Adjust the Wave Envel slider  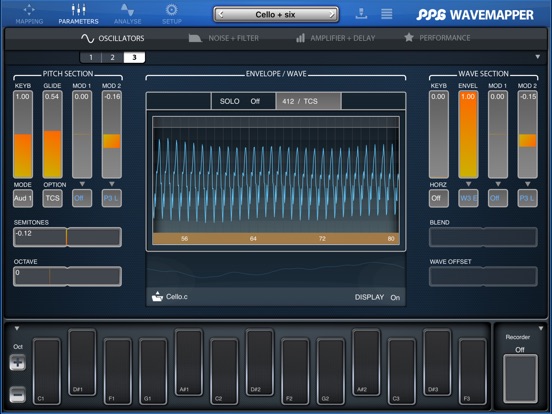pyautogui.click(x=468, y=134)
